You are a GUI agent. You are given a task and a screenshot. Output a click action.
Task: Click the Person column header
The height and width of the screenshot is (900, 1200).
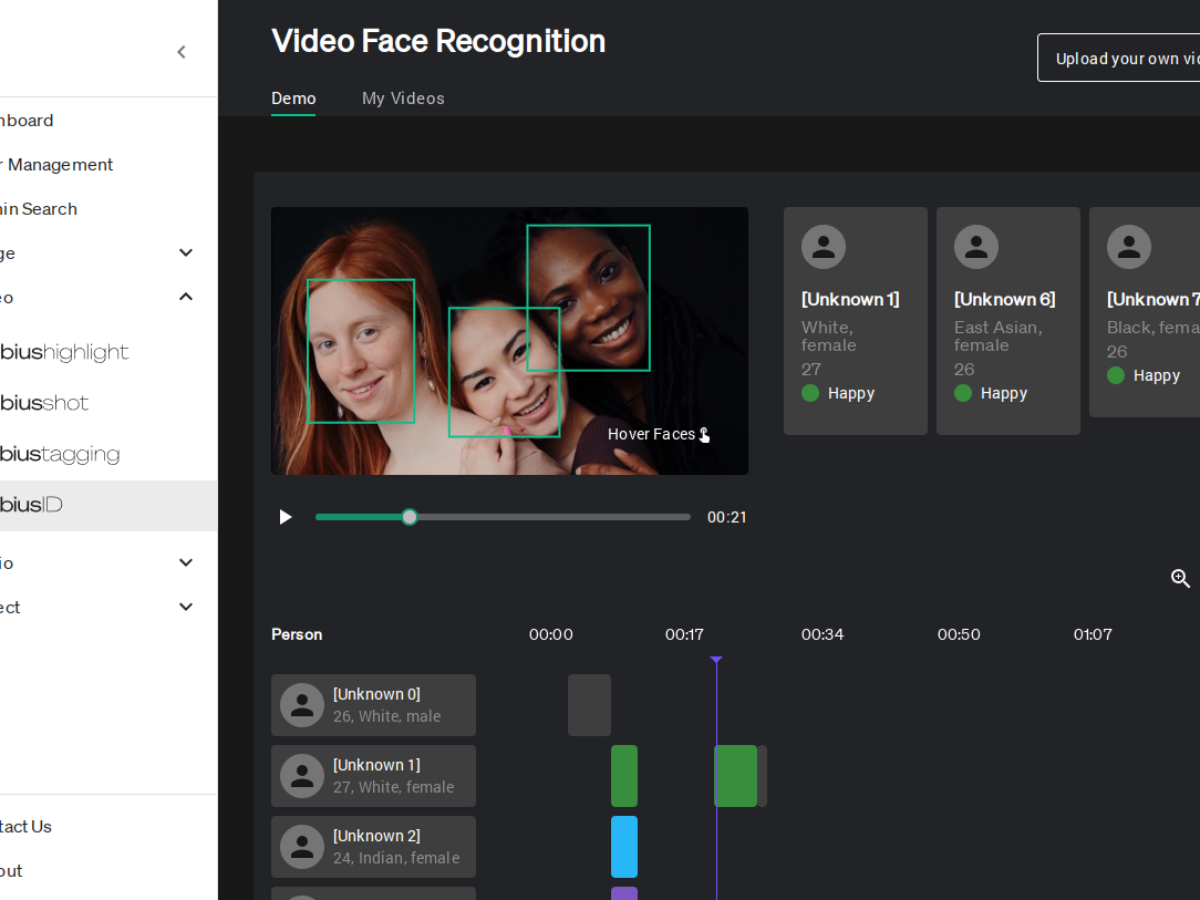tap(297, 634)
